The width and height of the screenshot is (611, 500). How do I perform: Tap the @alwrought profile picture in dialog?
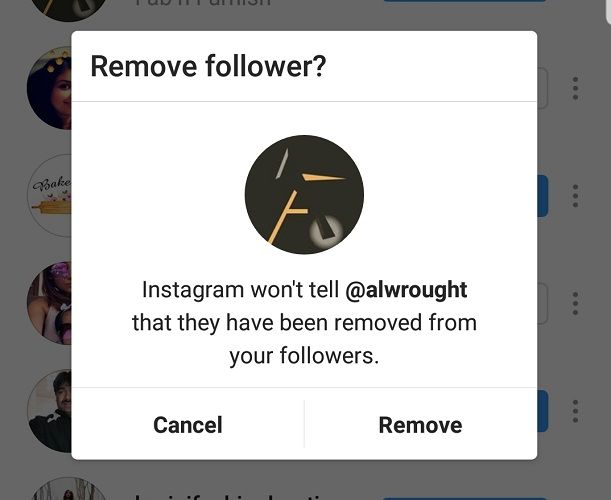pos(304,194)
